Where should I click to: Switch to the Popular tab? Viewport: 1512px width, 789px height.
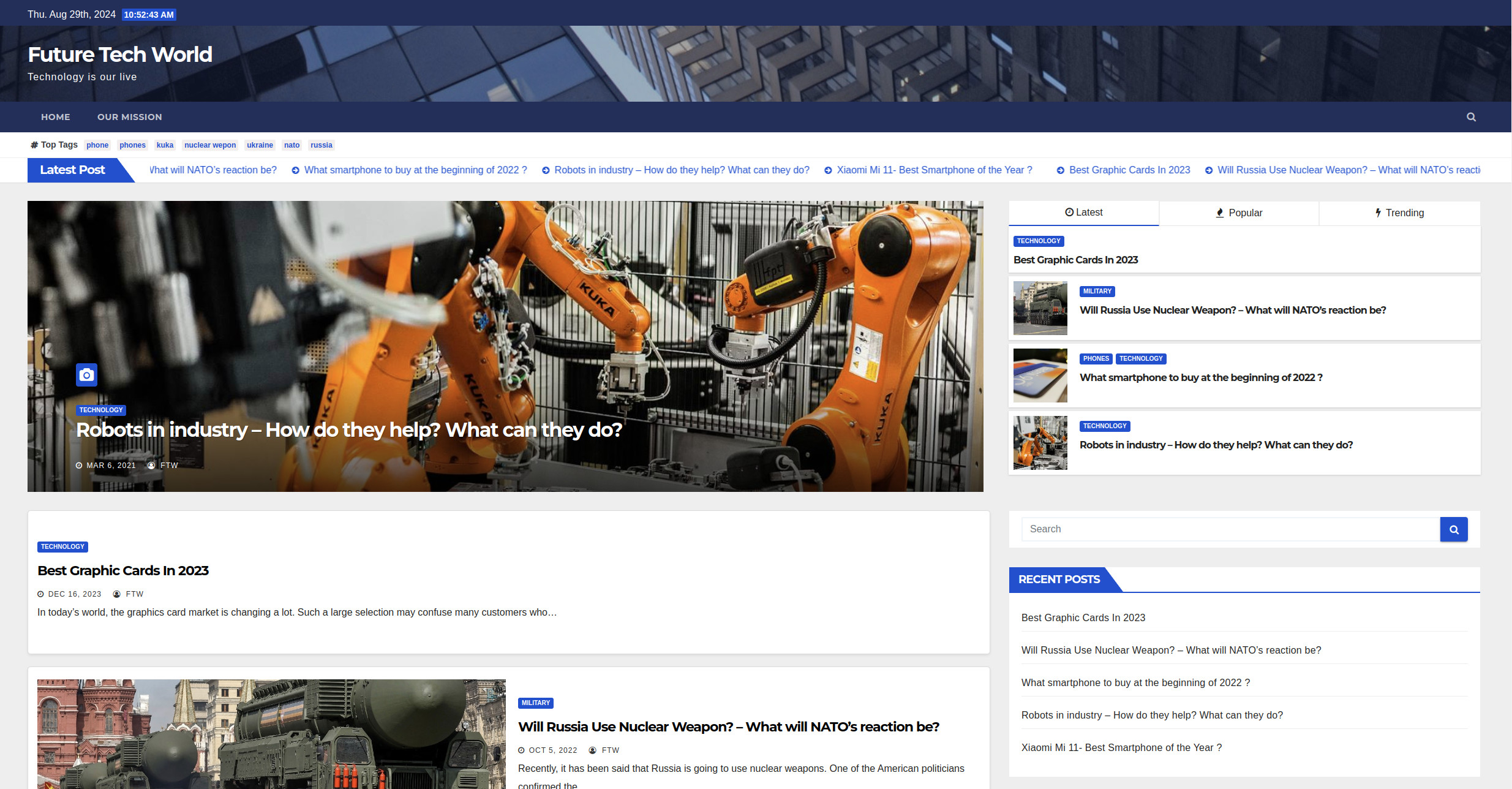point(1238,213)
